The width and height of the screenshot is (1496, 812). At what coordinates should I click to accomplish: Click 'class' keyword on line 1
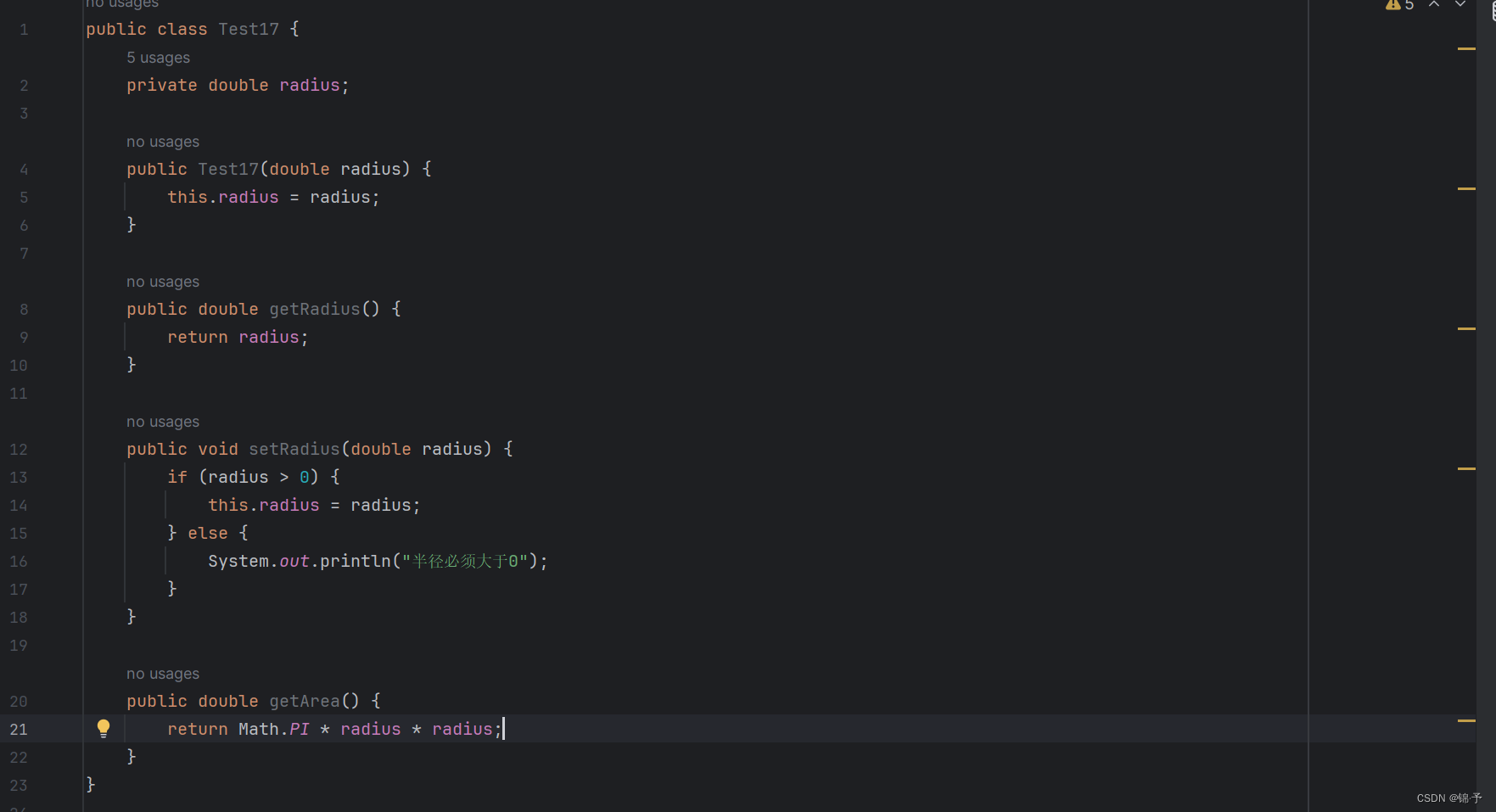[x=182, y=29]
